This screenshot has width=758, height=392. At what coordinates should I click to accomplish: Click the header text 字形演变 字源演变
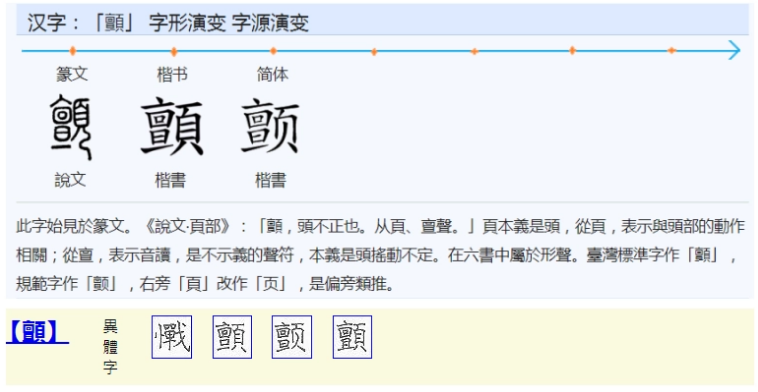229,23
